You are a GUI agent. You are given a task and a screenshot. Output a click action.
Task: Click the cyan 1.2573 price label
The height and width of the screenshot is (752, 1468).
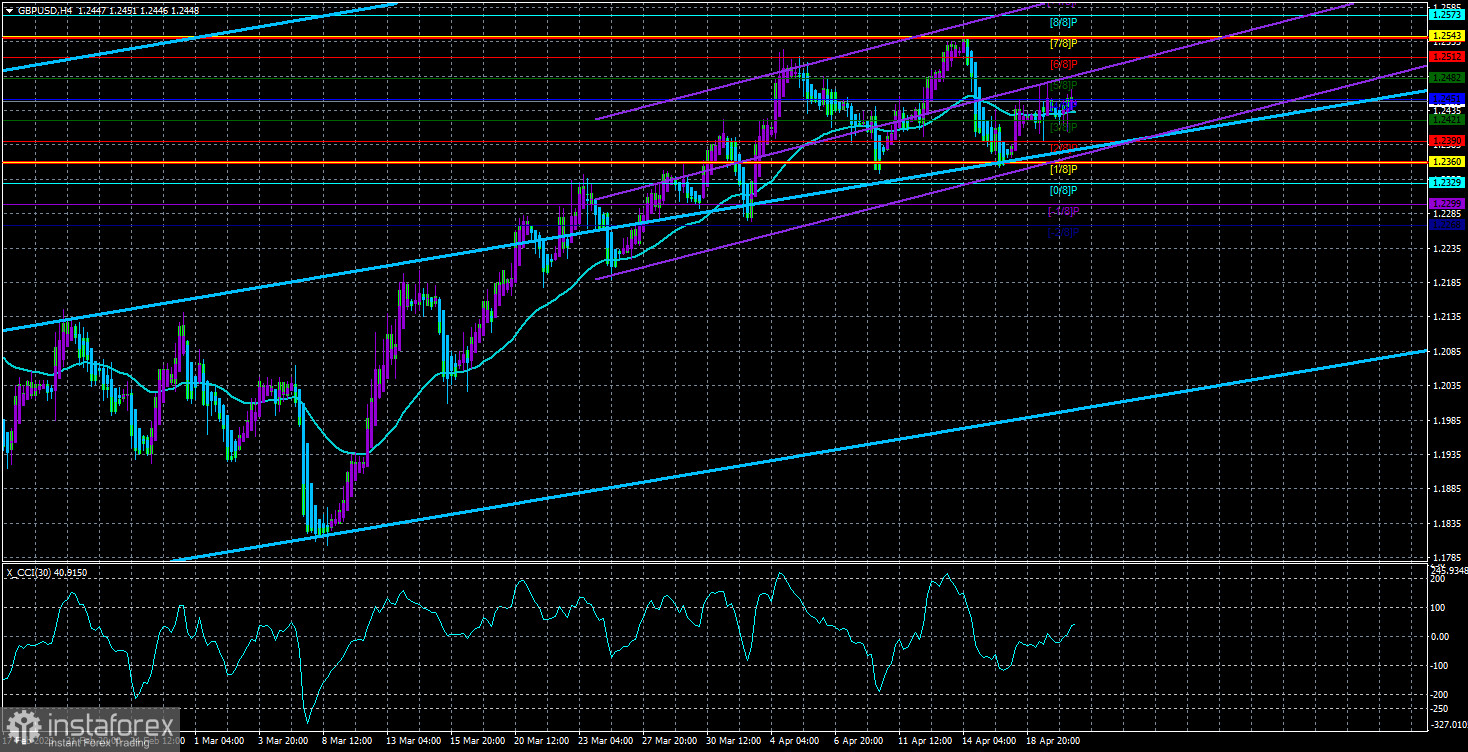click(1448, 15)
